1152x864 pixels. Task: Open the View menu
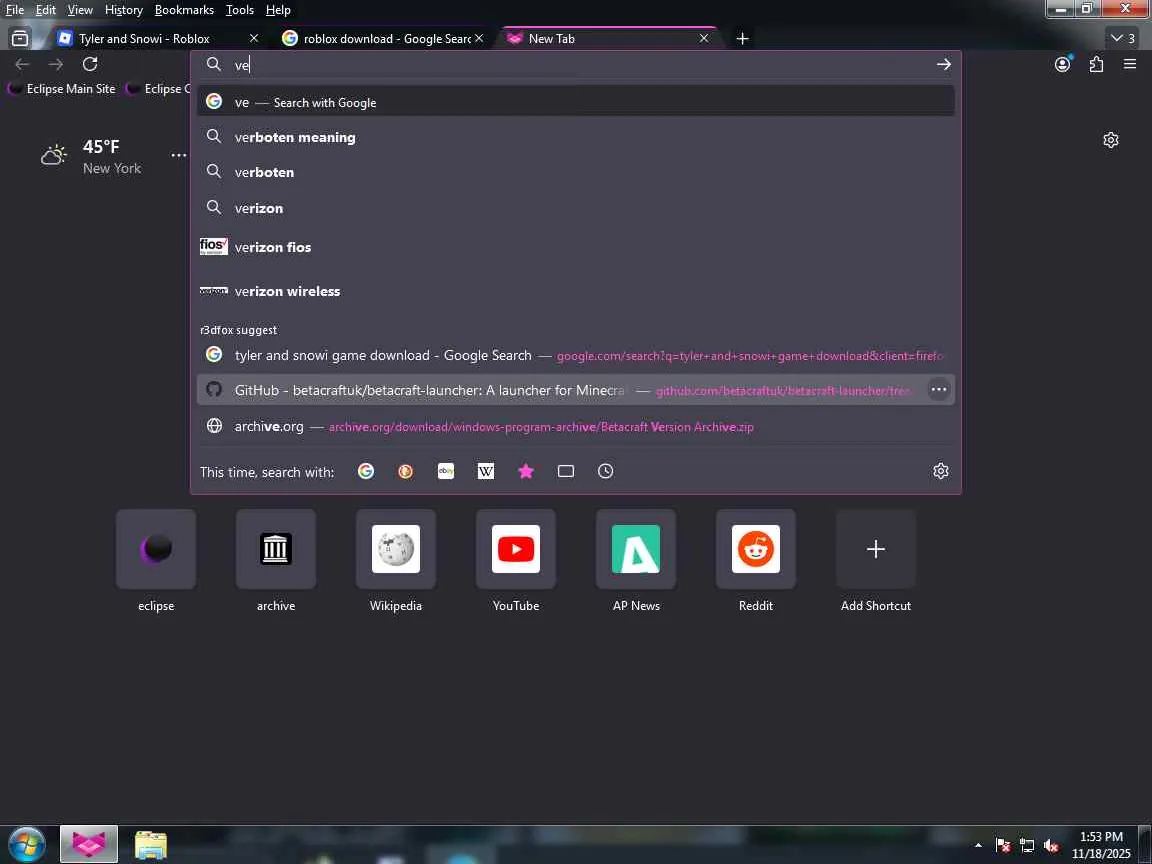pos(80,10)
